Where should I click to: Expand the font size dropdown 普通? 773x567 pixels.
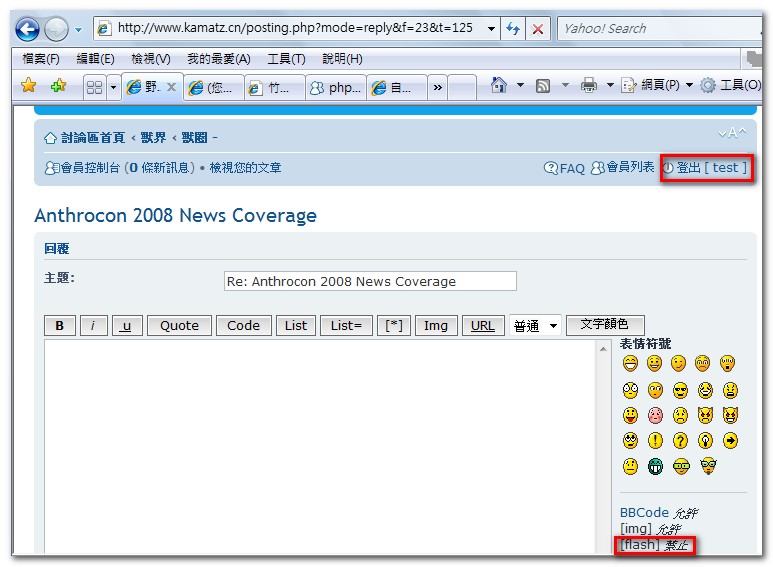point(535,326)
